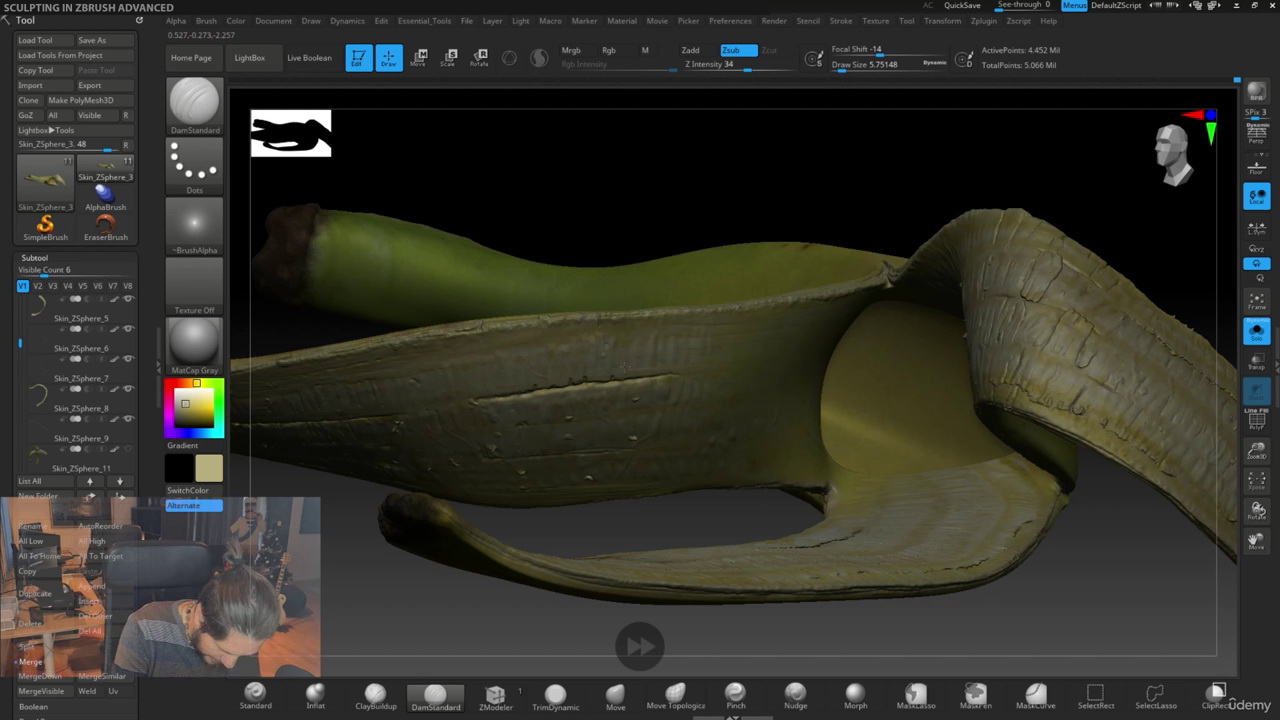Pick the Morph brush icon

tap(855, 697)
